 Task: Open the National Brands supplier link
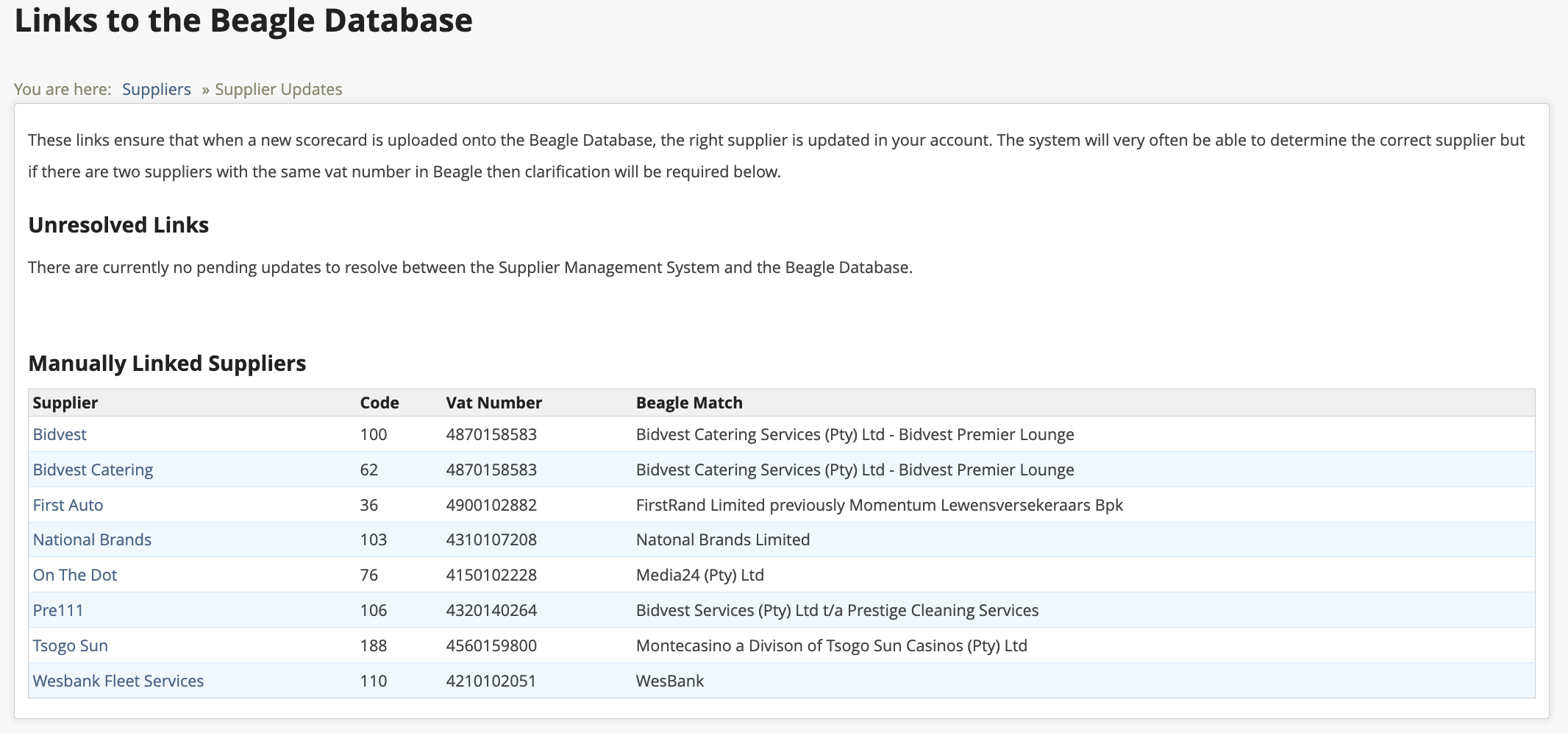pyautogui.click(x=92, y=539)
